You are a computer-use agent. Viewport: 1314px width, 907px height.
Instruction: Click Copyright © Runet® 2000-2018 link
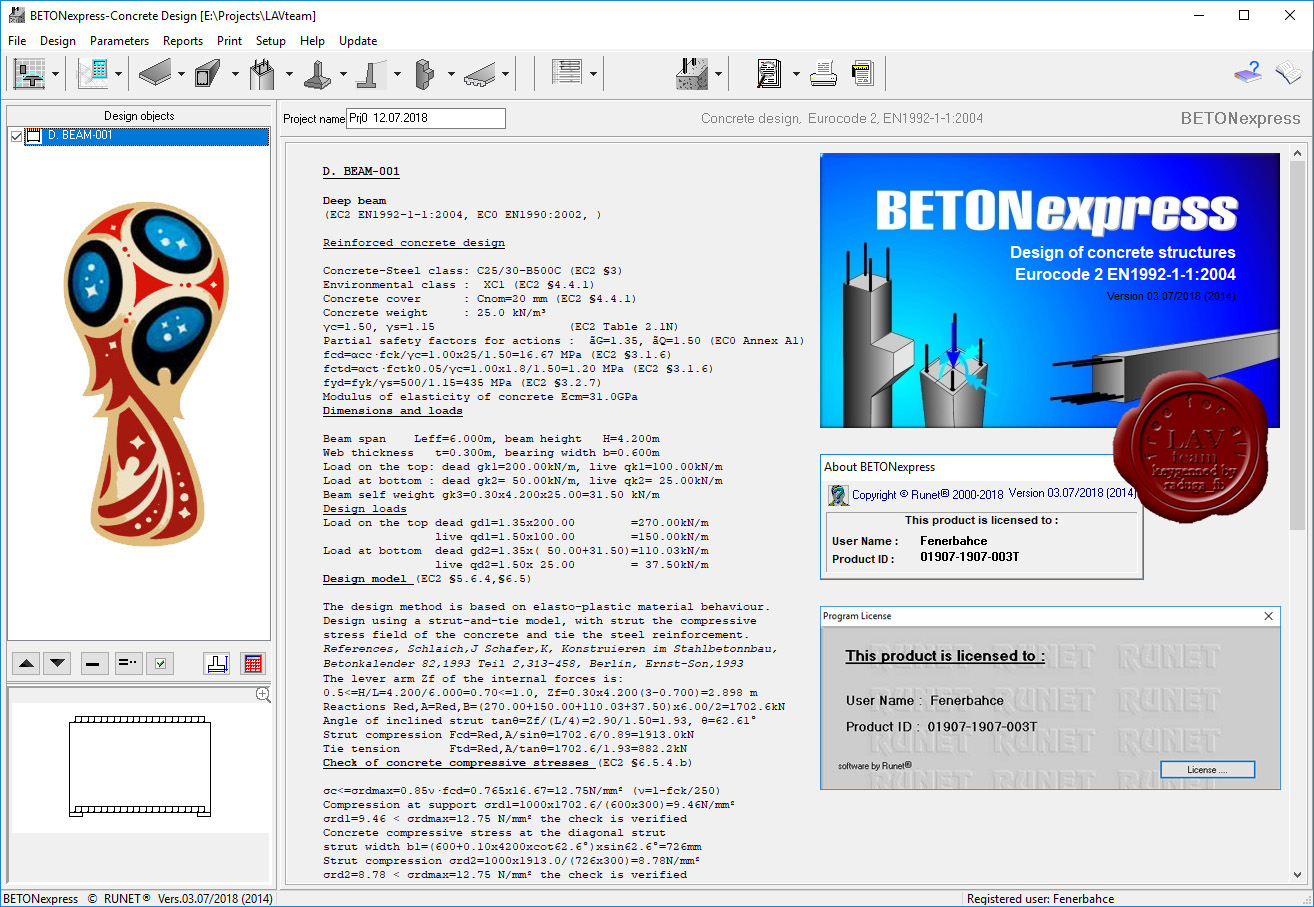coord(928,494)
